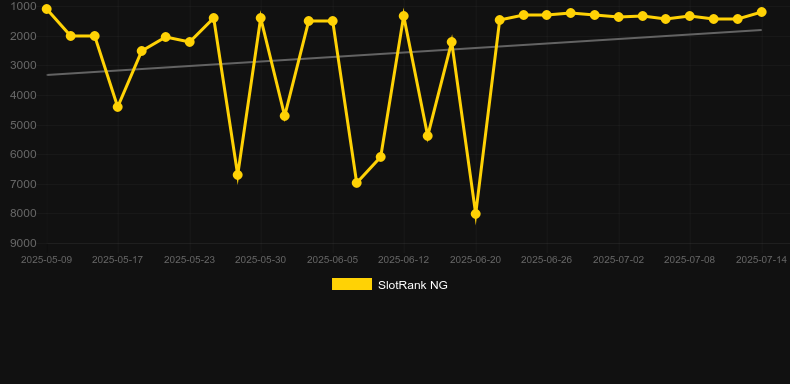Screen dimensions: 790x384
Task: Select the data point nearest the 7000 gridline
Action: [357, 183]
